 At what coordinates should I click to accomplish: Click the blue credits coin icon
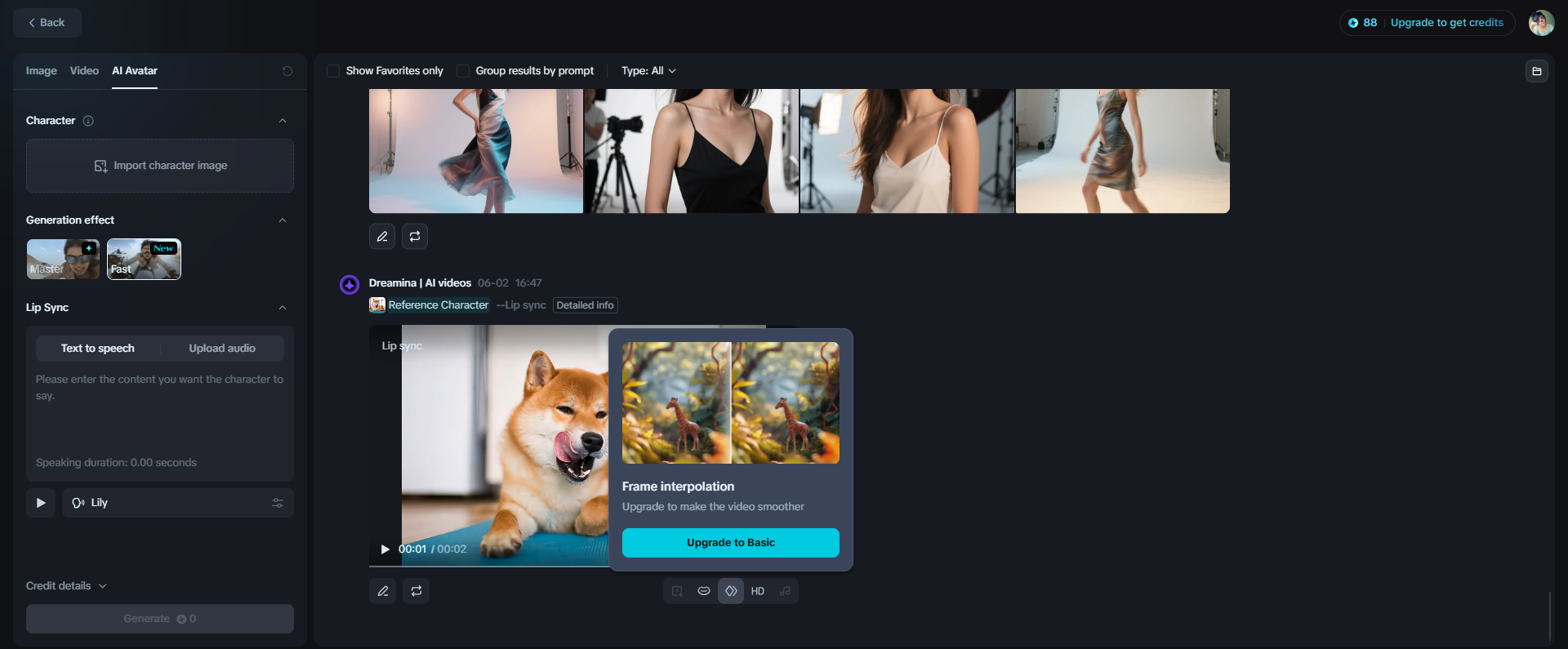[1353, 23]
